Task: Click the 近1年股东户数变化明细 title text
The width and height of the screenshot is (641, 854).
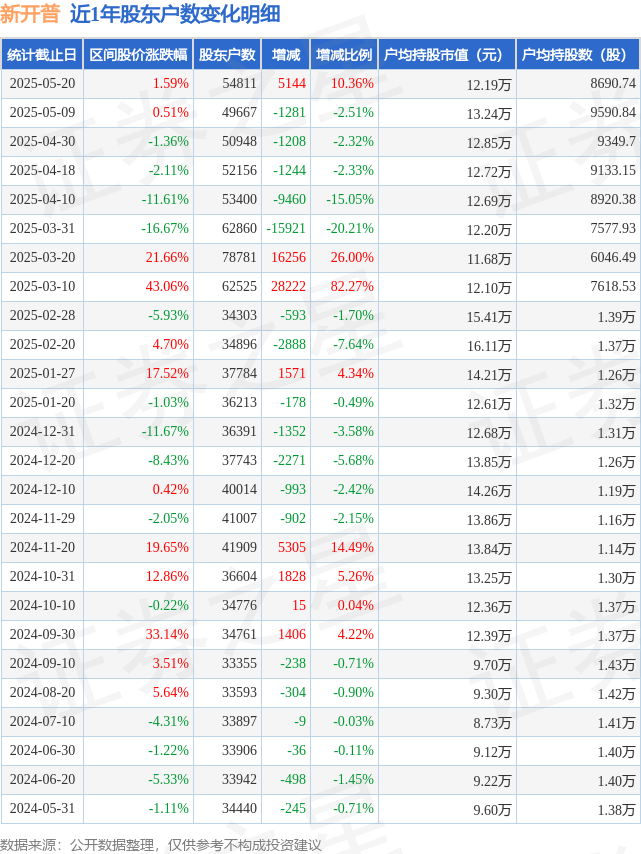Action: pos(175,14)
